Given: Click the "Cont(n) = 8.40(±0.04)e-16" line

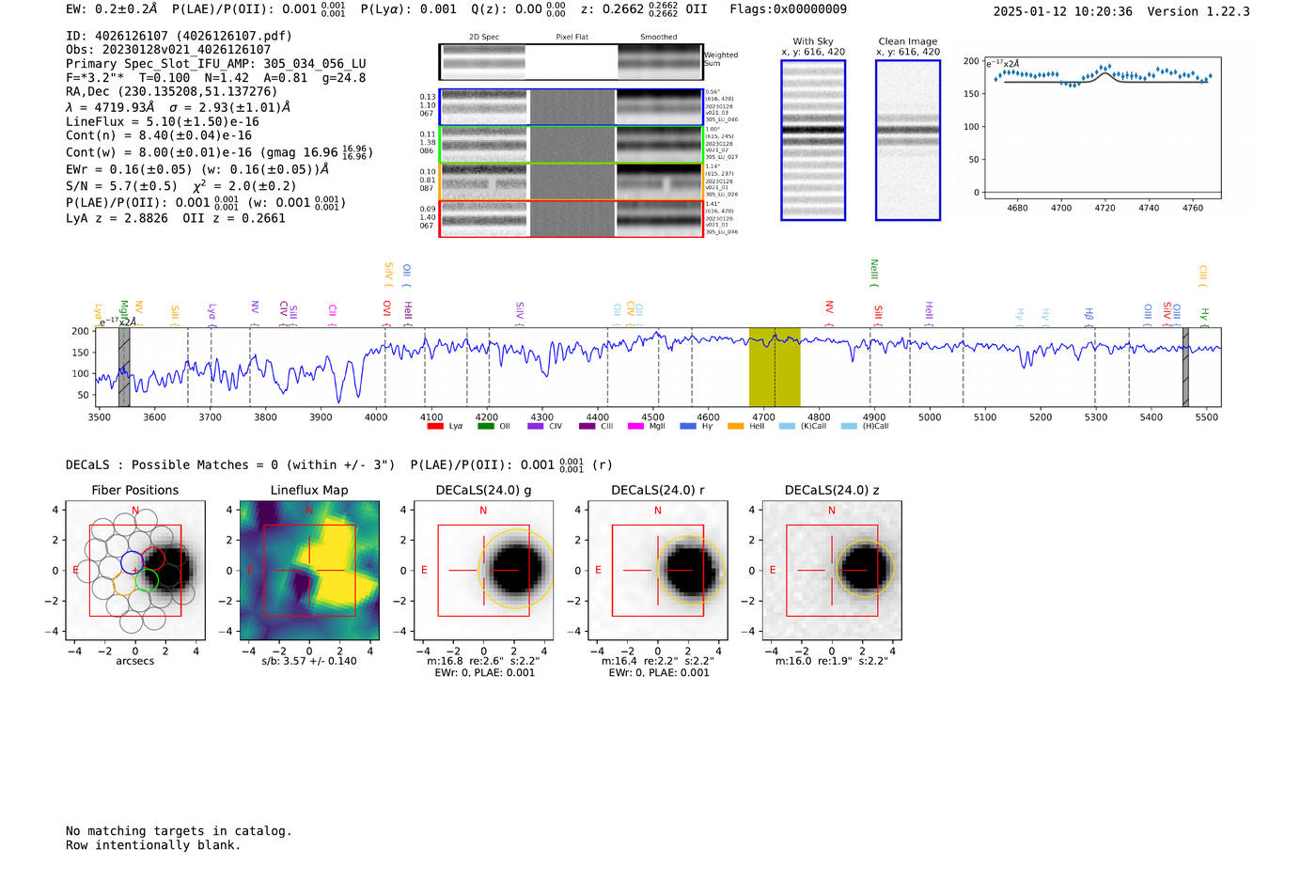Looking at the screenshot, I should tap(159, 135).
